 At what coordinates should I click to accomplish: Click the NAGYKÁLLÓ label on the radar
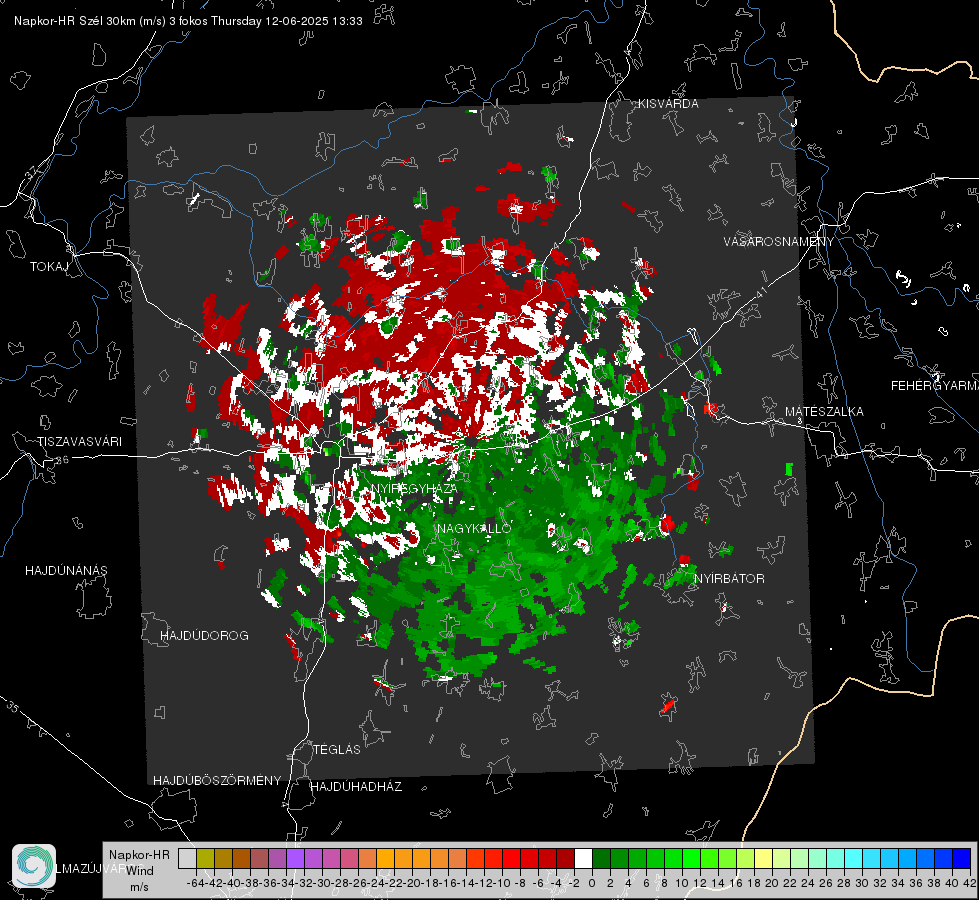(474, 528)
